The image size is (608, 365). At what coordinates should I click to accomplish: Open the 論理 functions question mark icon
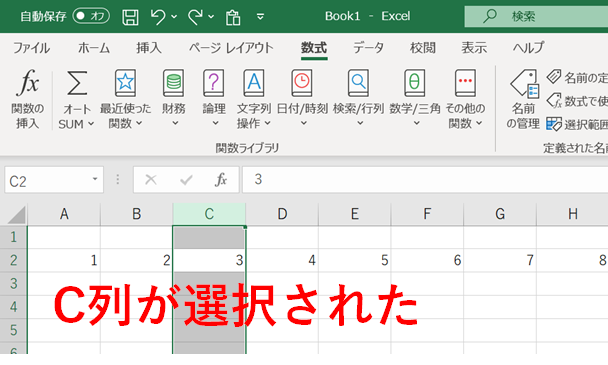[x=214, y=83]
